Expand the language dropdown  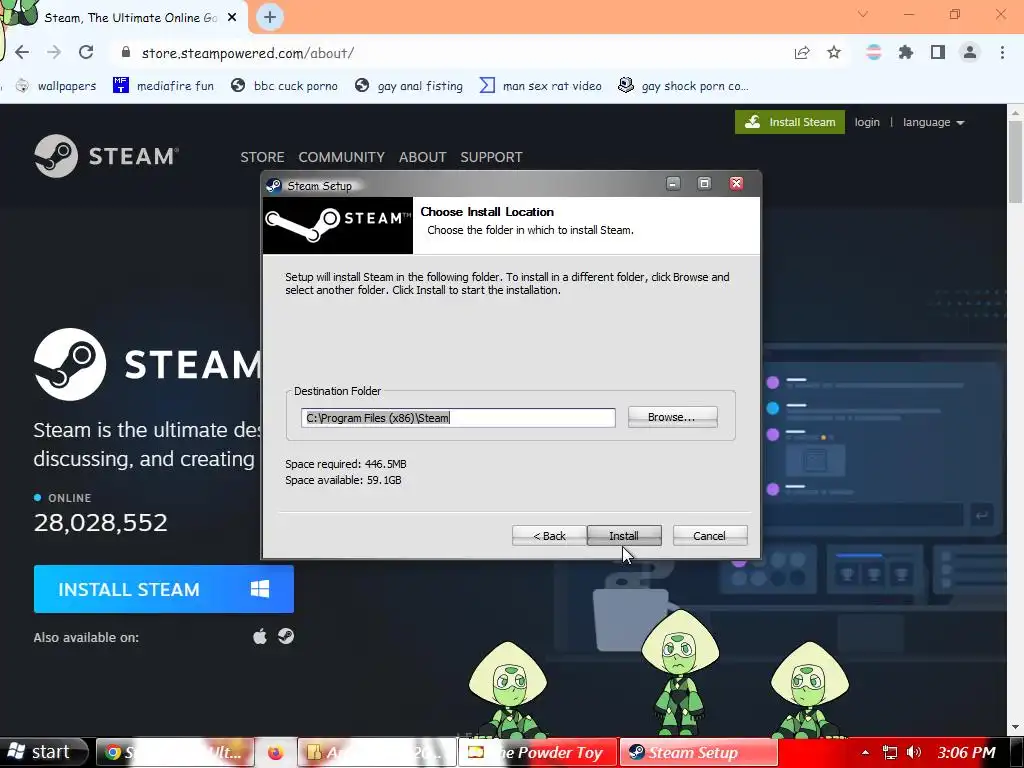[x=933, y=122]
